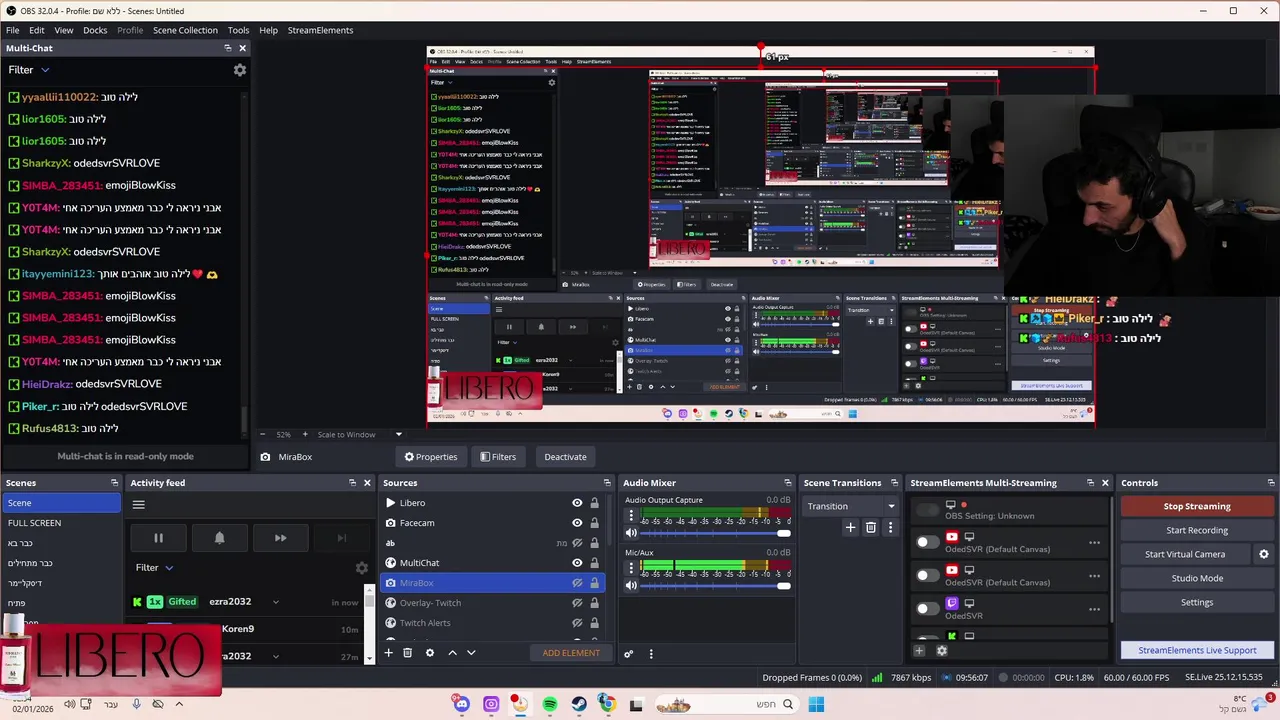This screenshot has height=720, width=1280.
Task: Click the ADD ELEMENT button
Action: coord(571,653)
